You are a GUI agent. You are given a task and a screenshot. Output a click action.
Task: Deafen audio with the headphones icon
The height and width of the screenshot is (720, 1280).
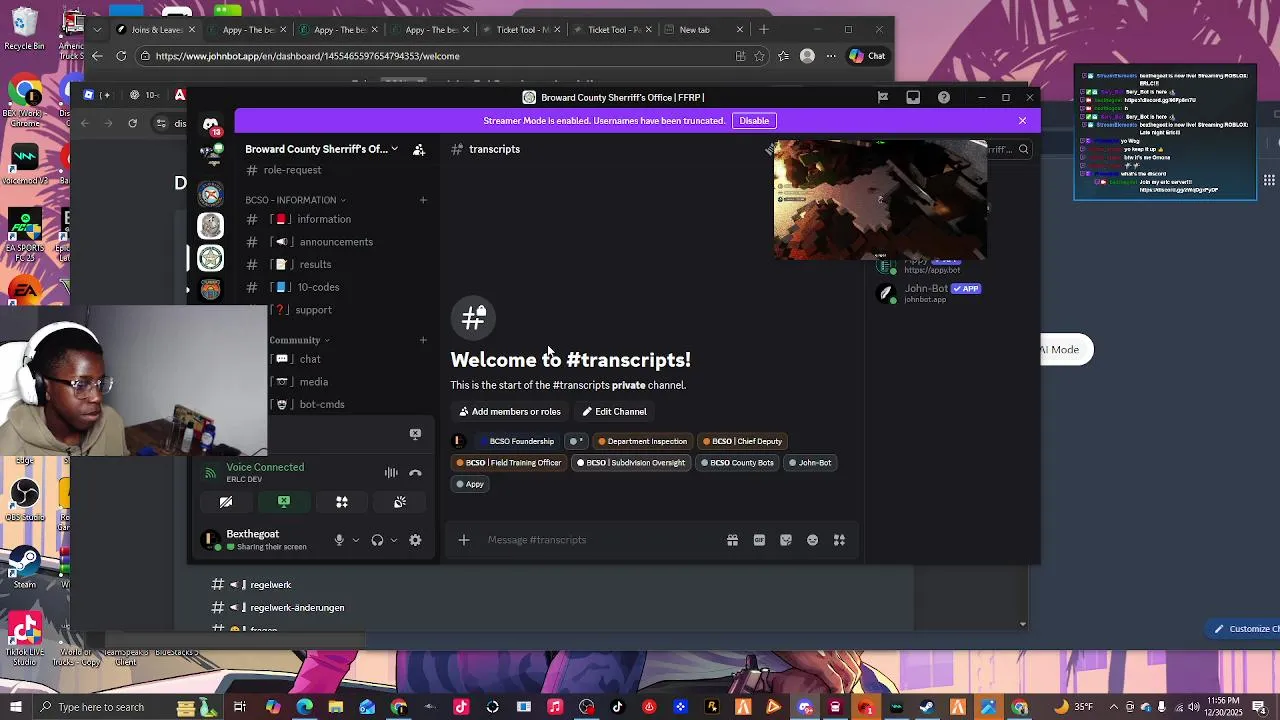pyautogui.click(x=377, y=540)
